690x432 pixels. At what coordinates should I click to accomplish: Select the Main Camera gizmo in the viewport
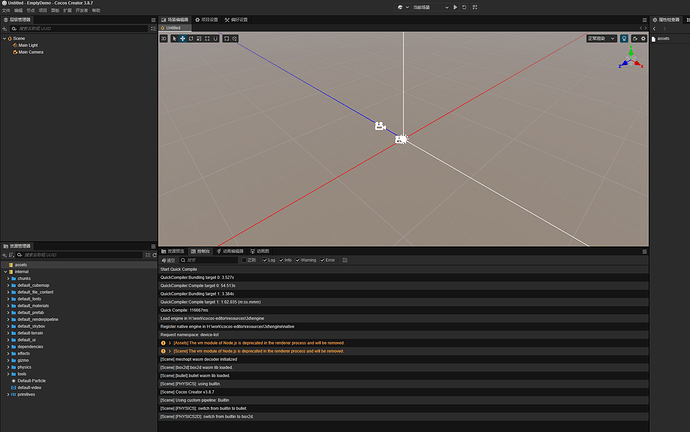tap(380, 126)
